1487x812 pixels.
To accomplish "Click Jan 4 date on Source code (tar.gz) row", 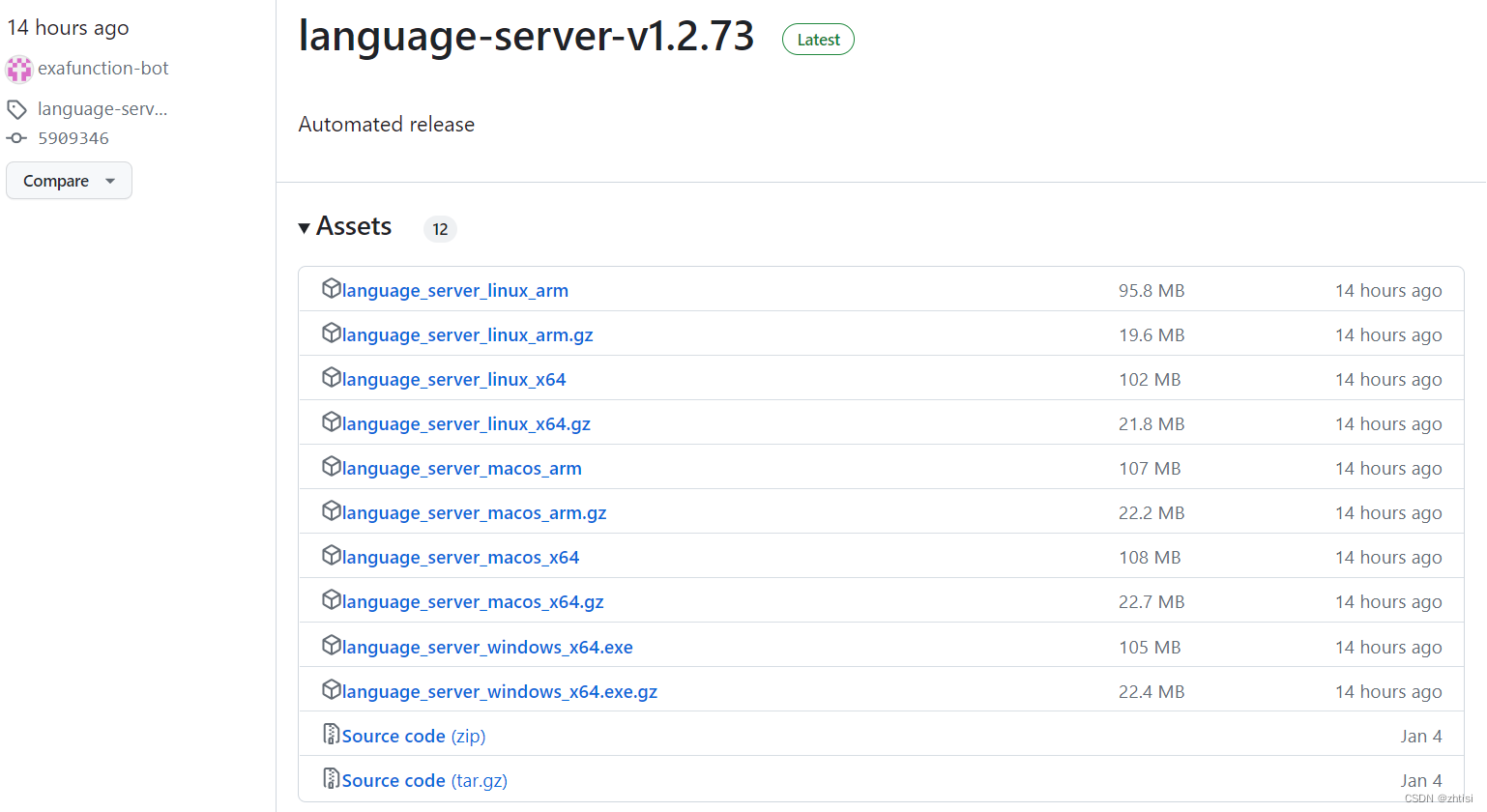I will 1421,781.
